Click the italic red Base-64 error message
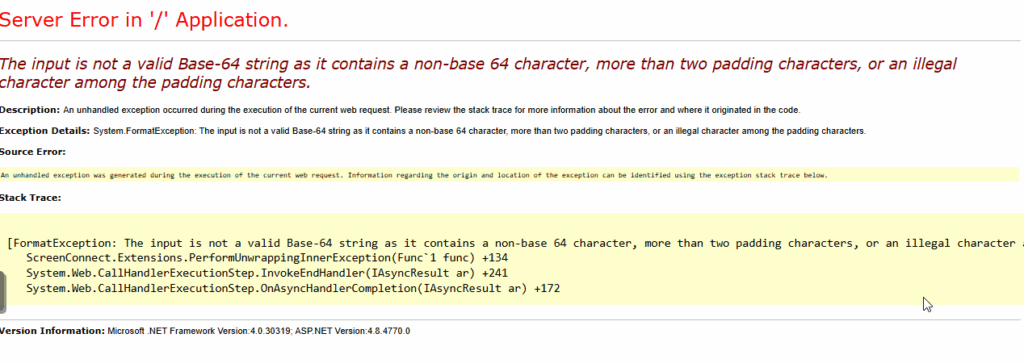Screen dimensions: 1024x363 pyautogui.click(x=478, y=73)
